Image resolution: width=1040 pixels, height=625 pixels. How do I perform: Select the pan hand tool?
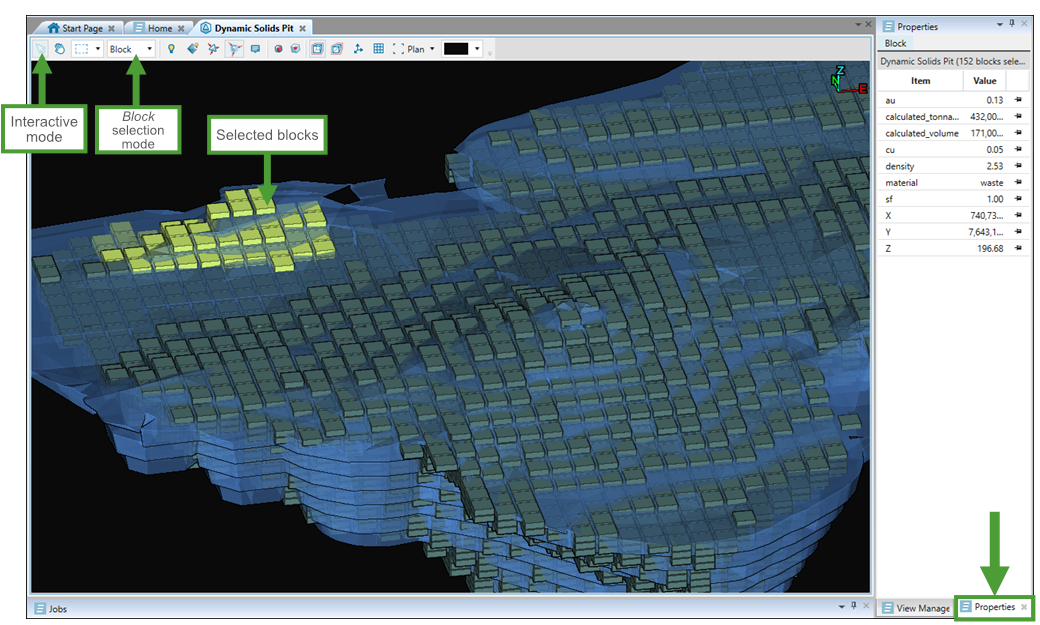59,48
